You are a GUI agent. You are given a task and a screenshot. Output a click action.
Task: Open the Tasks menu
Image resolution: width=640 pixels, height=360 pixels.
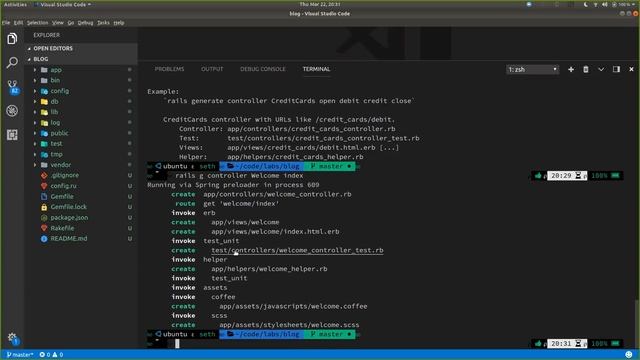[103, 23]
